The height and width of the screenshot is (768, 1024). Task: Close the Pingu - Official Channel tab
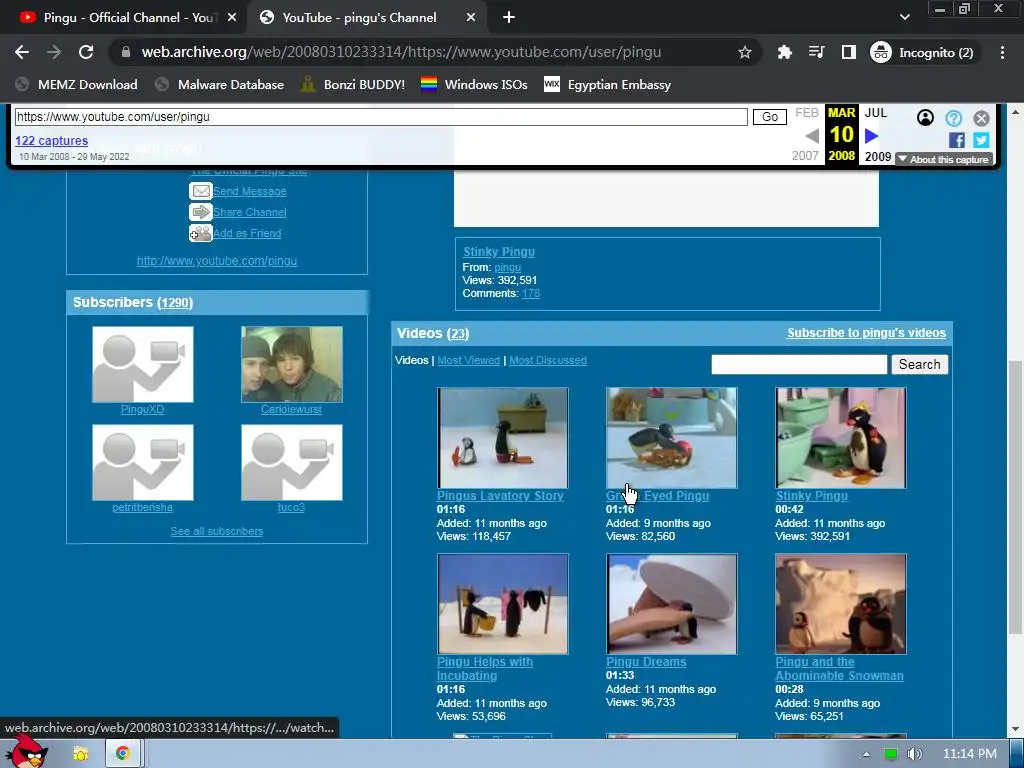pyautogui.click(x=232, y=18)
